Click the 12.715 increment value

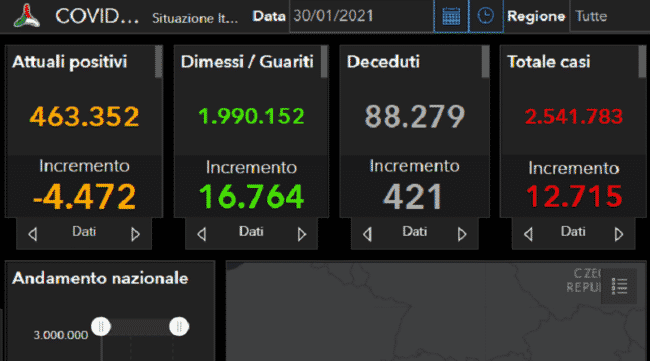coord(574,196)
